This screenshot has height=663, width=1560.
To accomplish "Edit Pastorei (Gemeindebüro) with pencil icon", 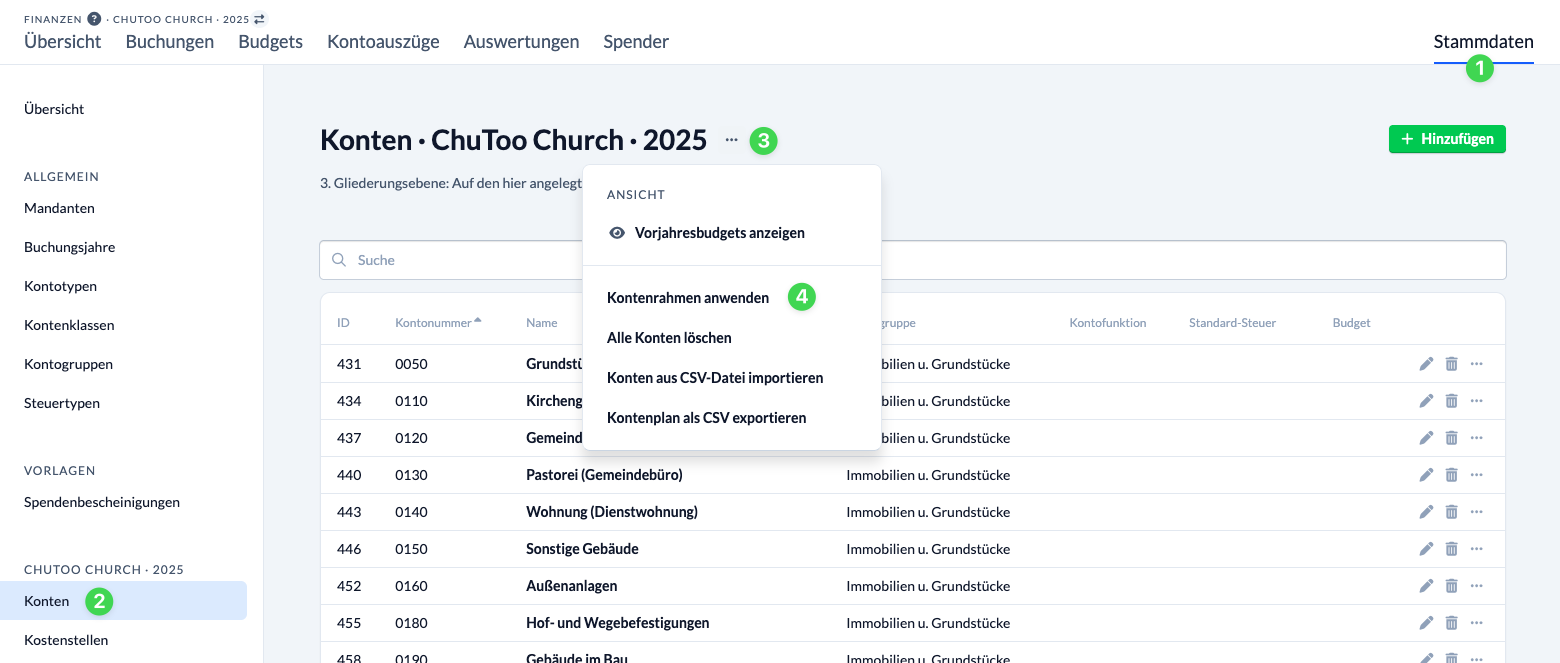I will tap(1426, 475).
